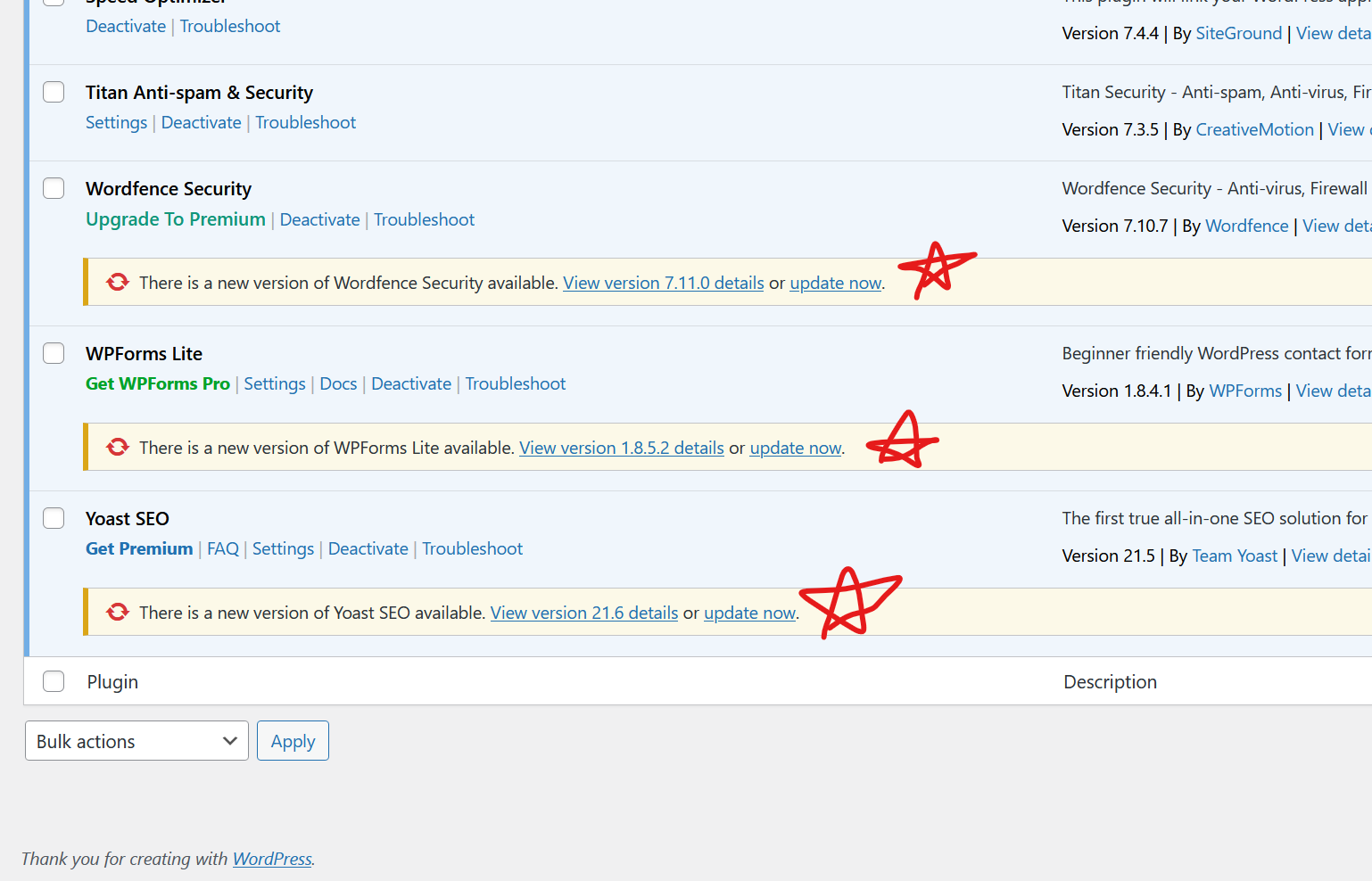Click the Team Yoast author link

coord(1235,555)
